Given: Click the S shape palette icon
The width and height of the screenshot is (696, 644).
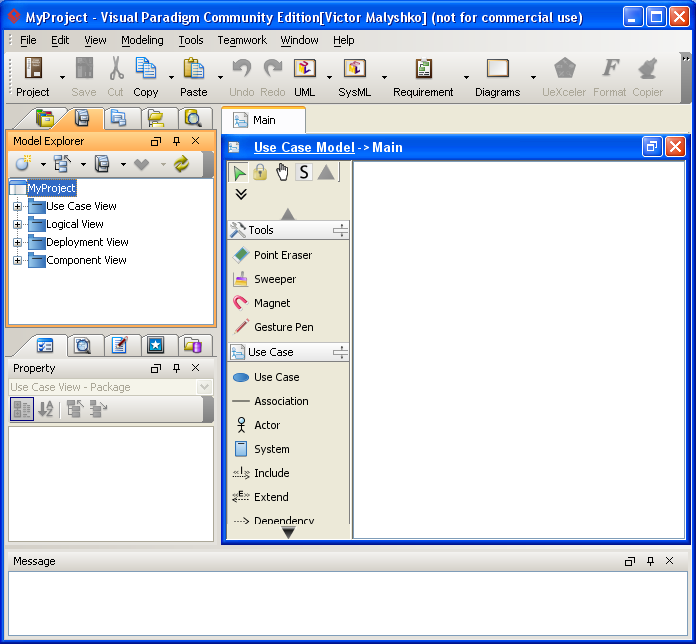Looking at the screenshot, I should point(304,172).
